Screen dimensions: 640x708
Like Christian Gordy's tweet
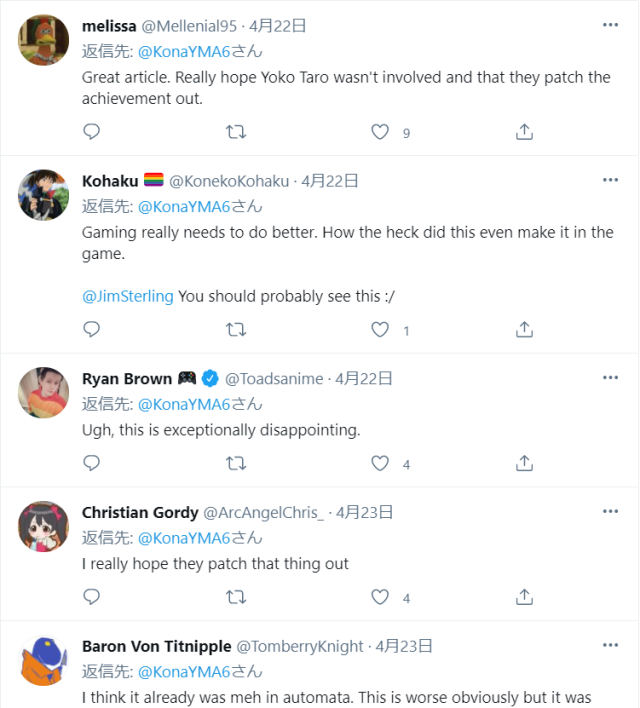tap(380, 596)
